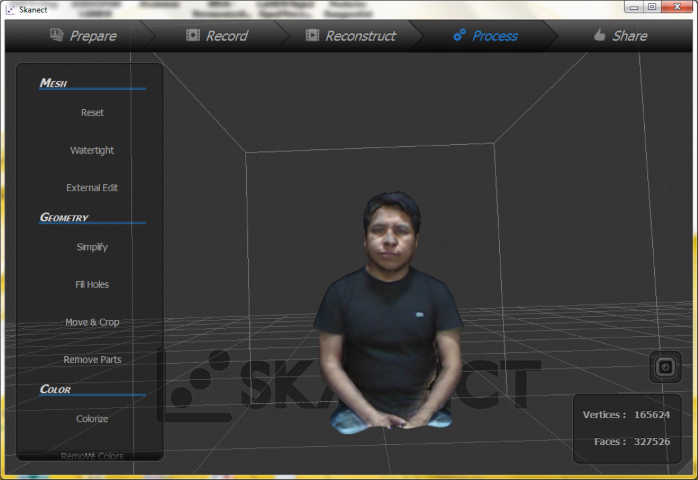The image size is (698, 480).
Task: Open External Edit
Action: [92, 188]
